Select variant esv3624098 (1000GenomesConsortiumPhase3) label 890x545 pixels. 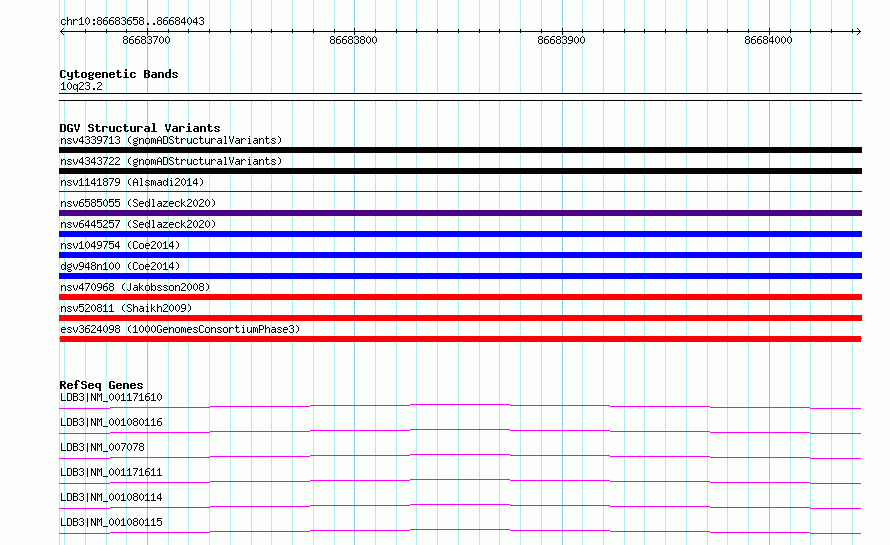[x=180, y=329]
